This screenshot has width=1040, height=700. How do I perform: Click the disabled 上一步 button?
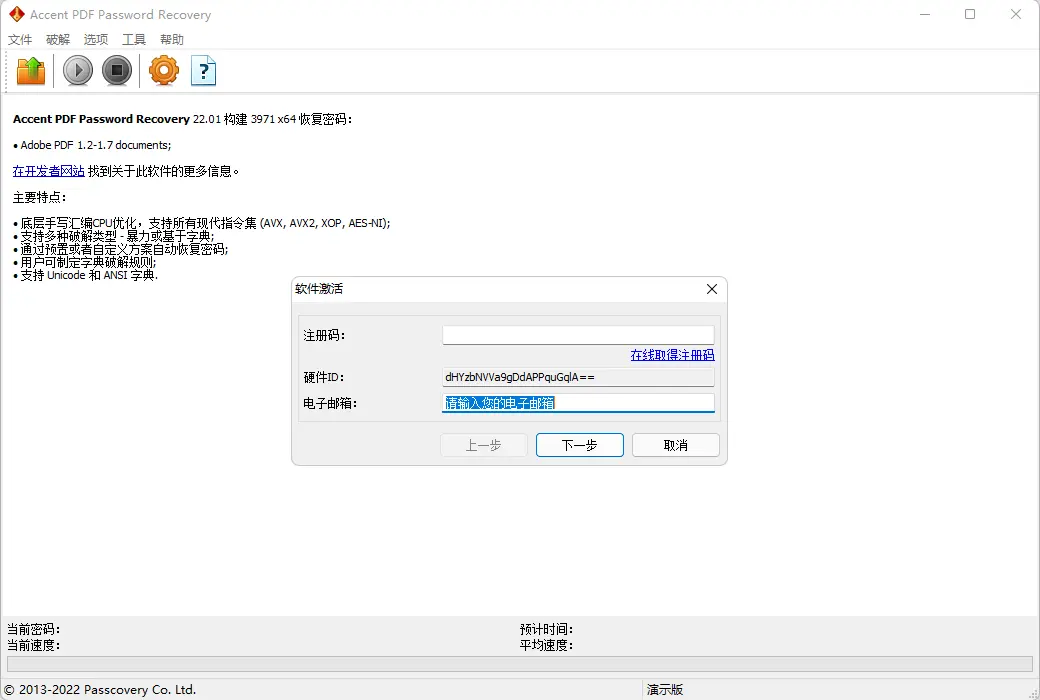(484, 445)
